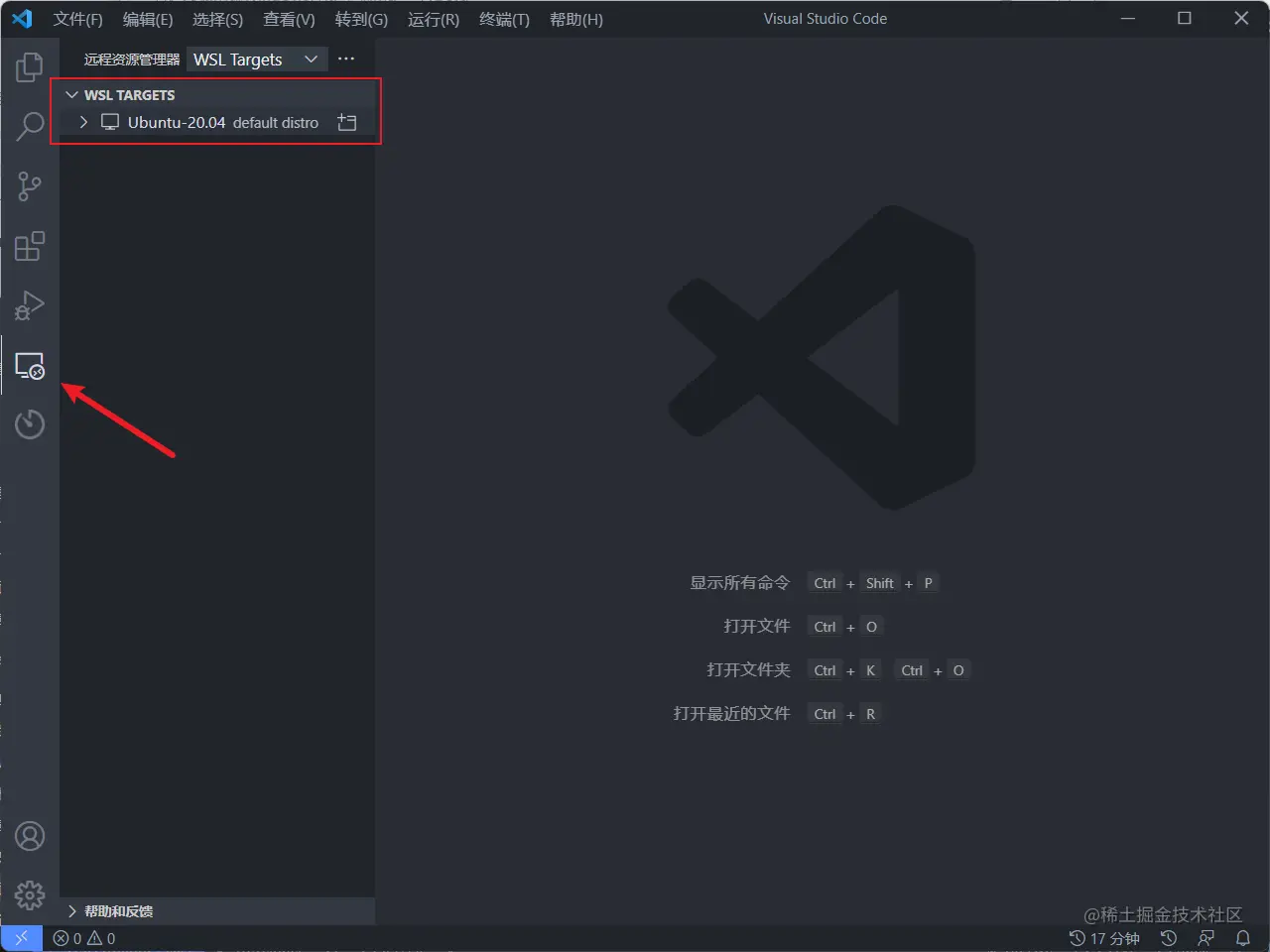Screen dimensions: 1270x952
Task: Open the Manage gear icon
Action: pyautogui.click(x=30, y=895)
